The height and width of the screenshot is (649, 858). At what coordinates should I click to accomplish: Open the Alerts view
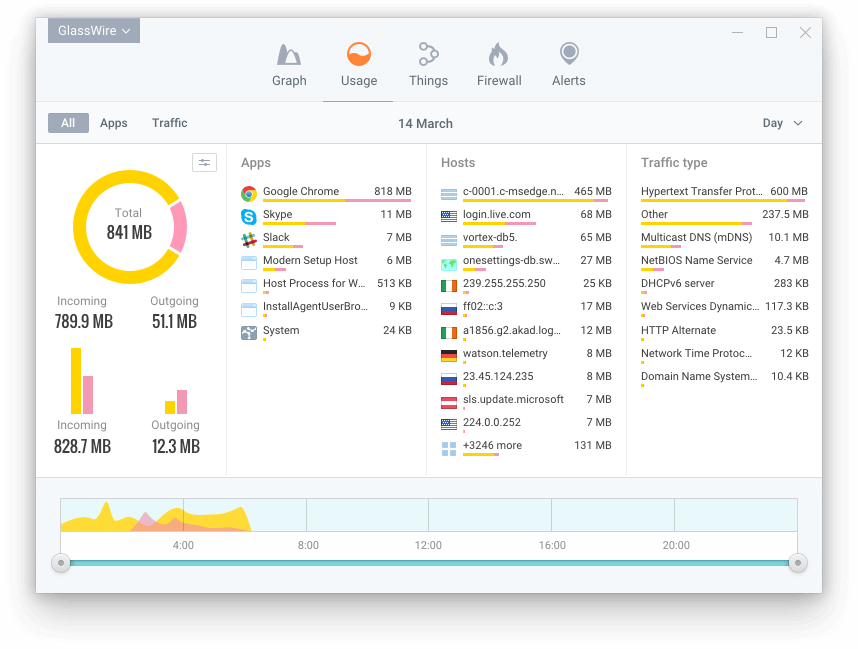pos(568,63)
